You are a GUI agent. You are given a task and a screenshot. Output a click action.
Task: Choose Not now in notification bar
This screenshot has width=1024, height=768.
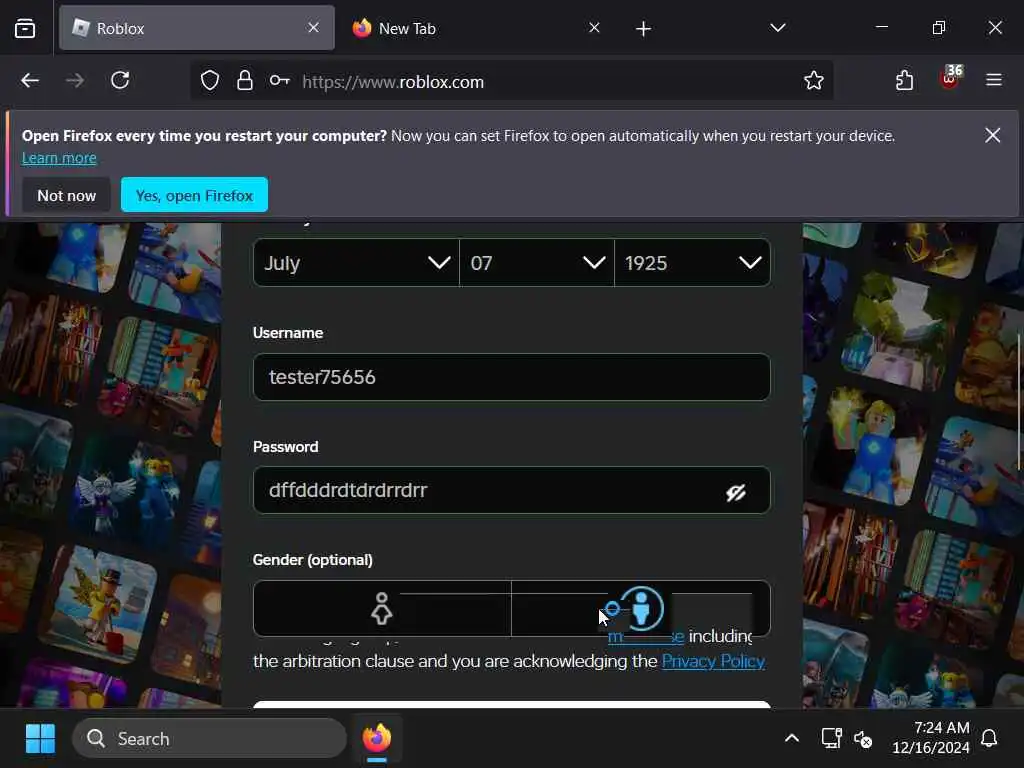(x=66, y=195)
